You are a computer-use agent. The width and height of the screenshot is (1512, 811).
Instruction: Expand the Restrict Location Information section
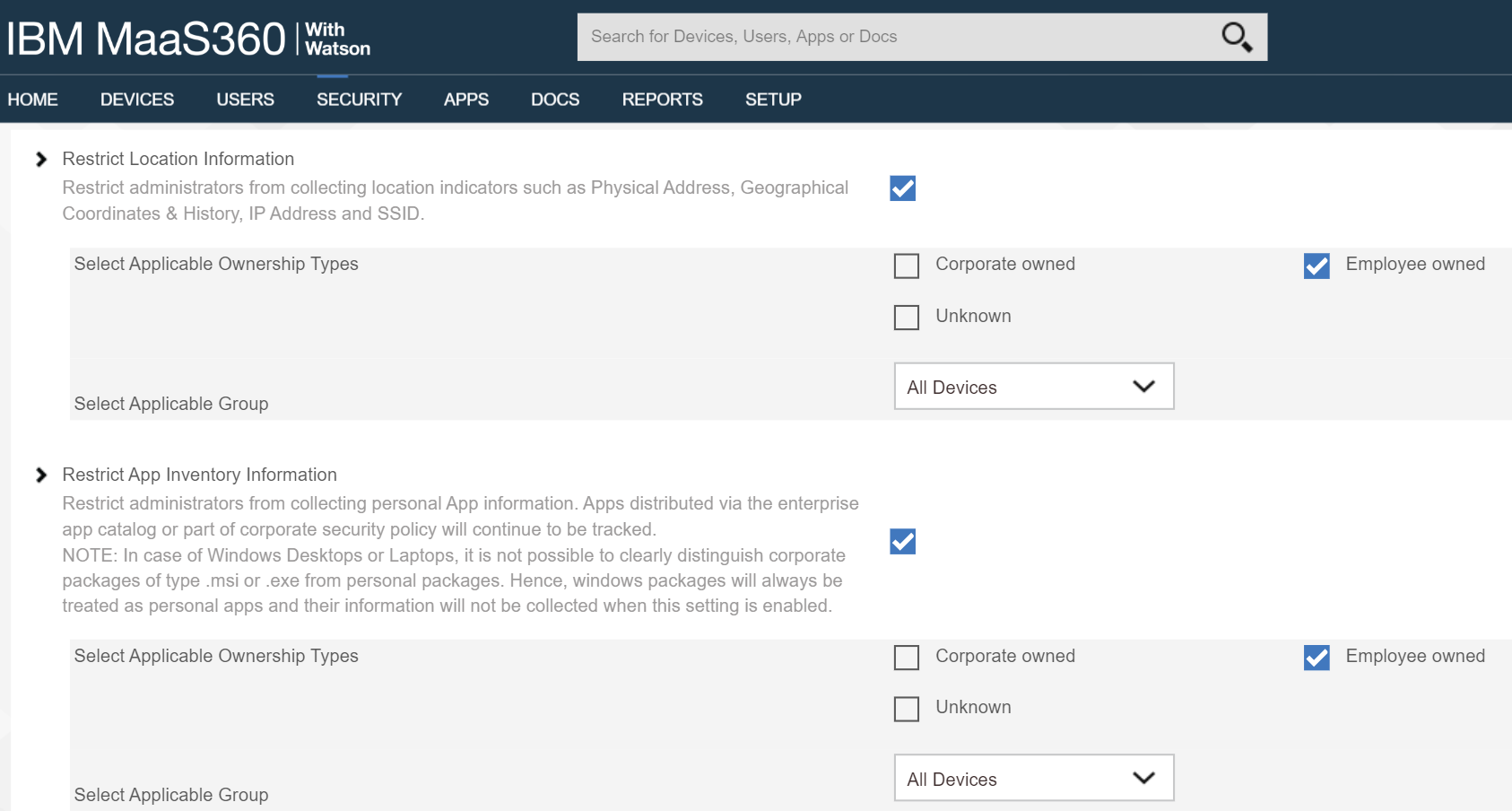point(39,158)
